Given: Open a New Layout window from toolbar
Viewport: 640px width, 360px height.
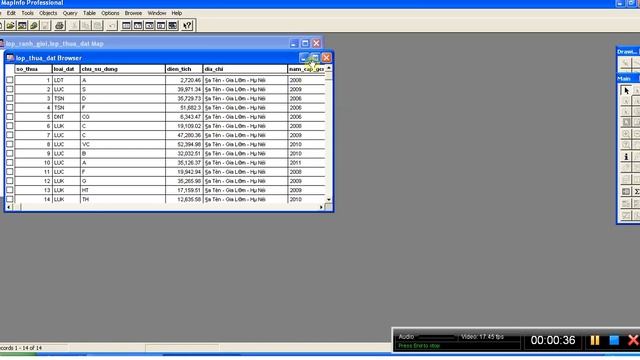Looking at the screenshot, I should pyautogui.click(x=161, y=26).
